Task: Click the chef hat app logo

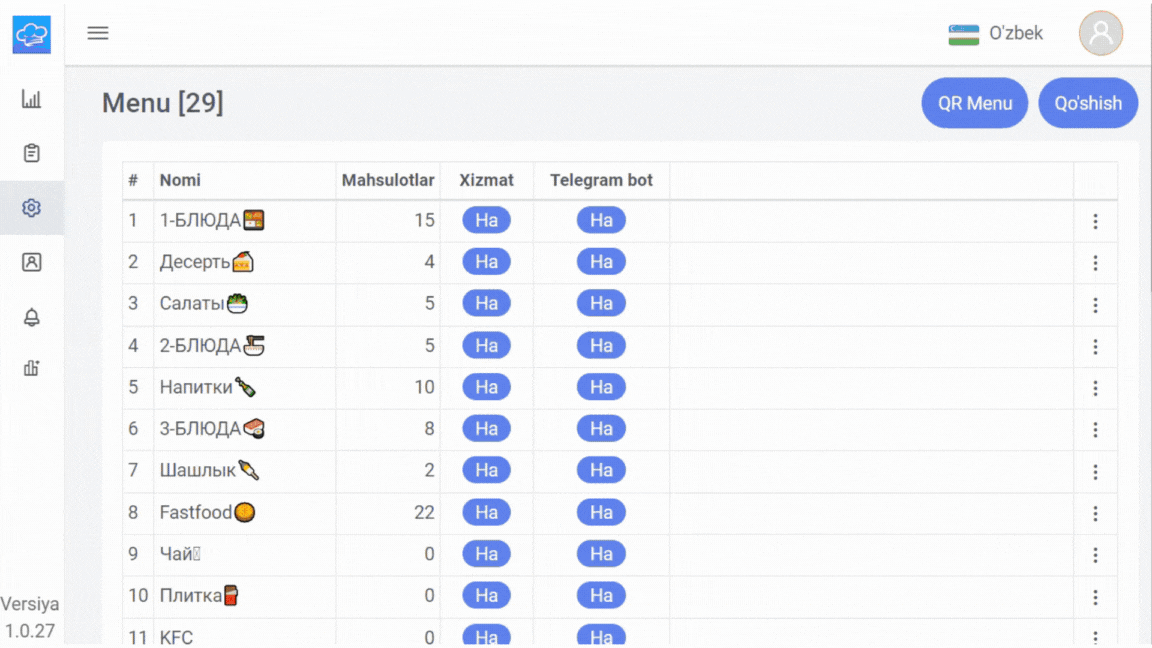Action: [32, 35]
